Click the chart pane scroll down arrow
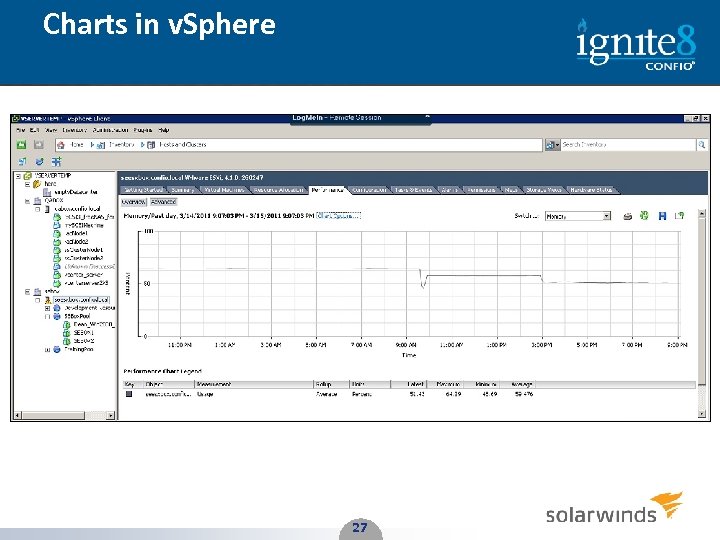This screenshot has width=720, height=540. click(x=702, y=414)
